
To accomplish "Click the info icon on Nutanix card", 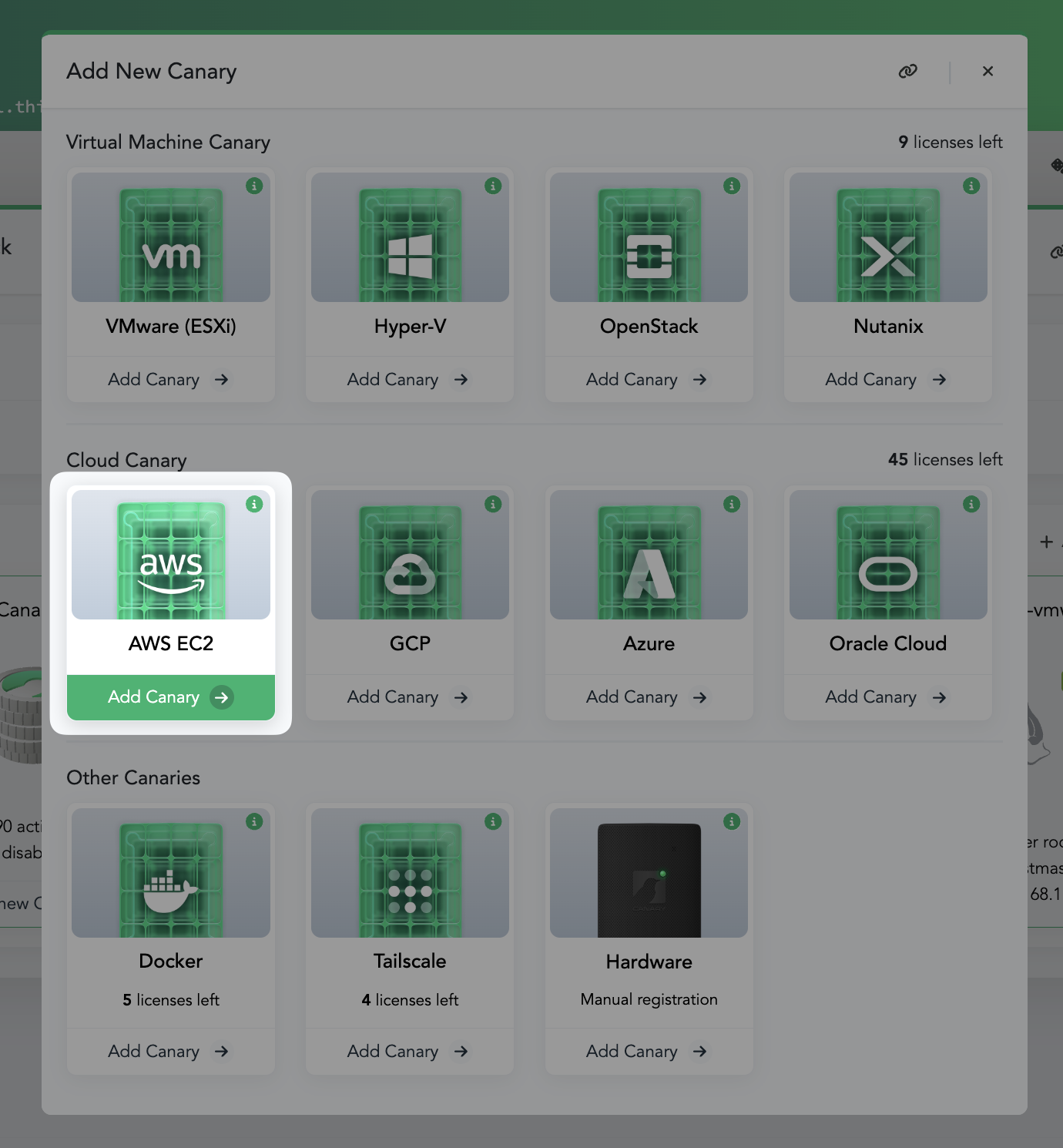I will point(971,186).
